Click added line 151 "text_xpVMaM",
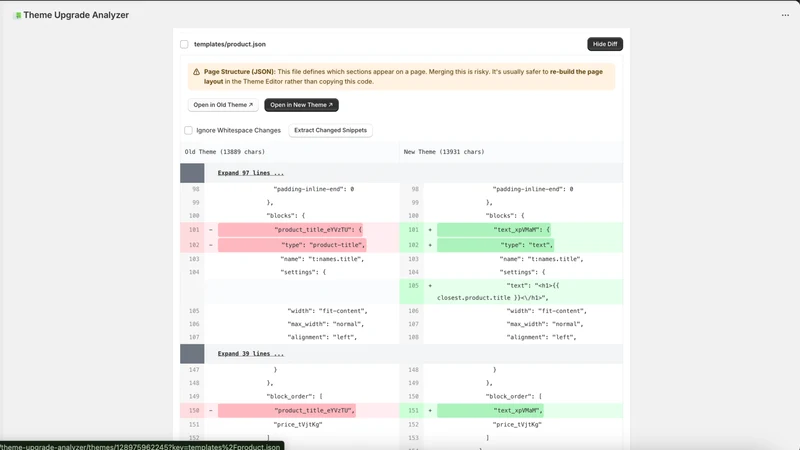This screenshot has height=450, width=800. pos(490,410)
